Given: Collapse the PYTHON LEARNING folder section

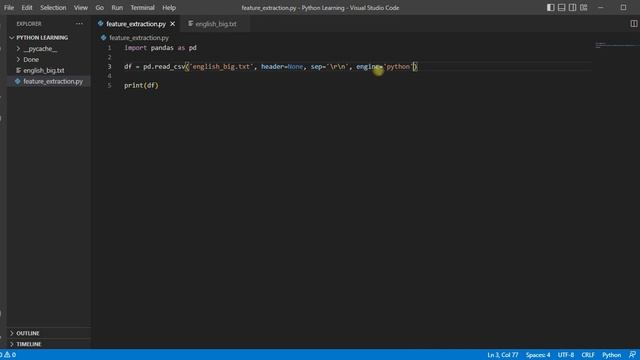Looking at the screenshot, I should tap(42, 38).
